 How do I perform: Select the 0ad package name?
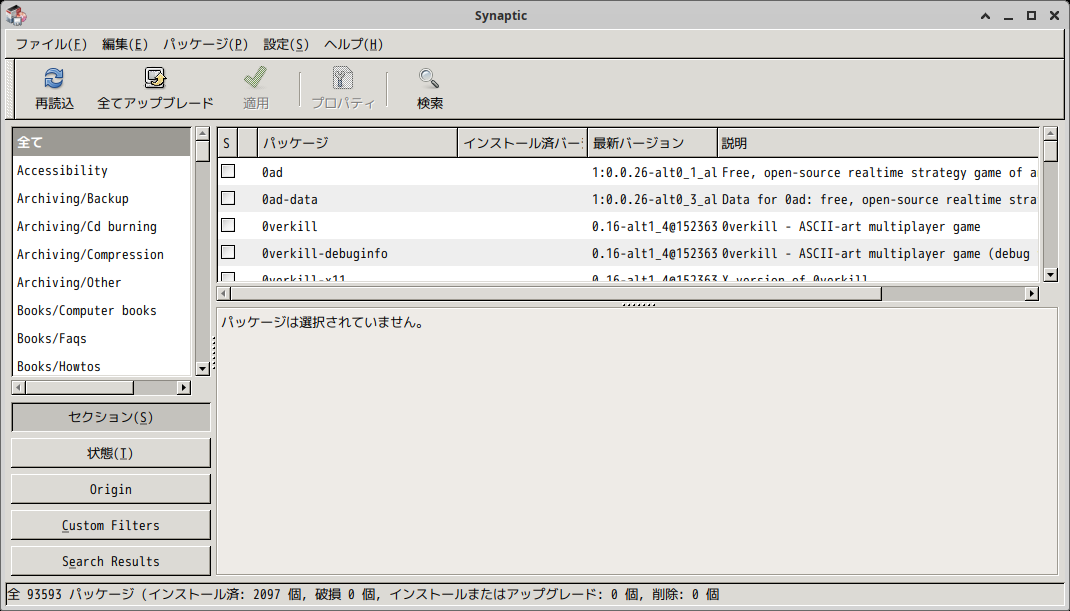[x=272, y=173]
